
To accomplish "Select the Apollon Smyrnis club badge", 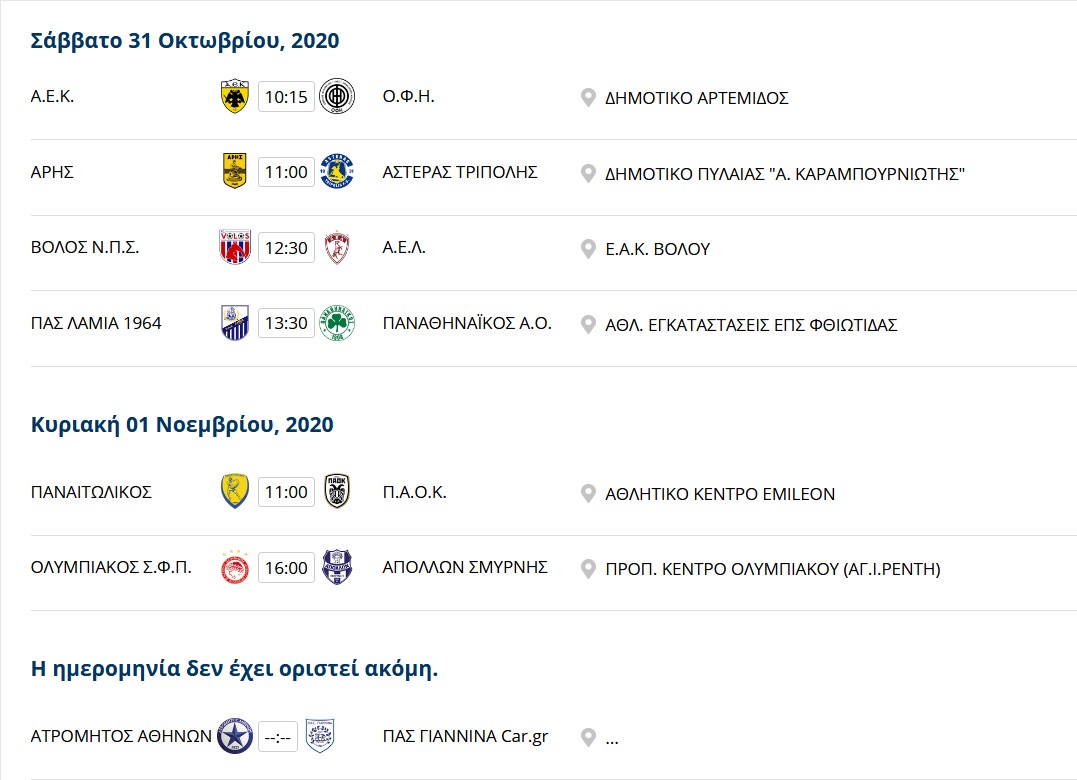I will pos(337,567).
